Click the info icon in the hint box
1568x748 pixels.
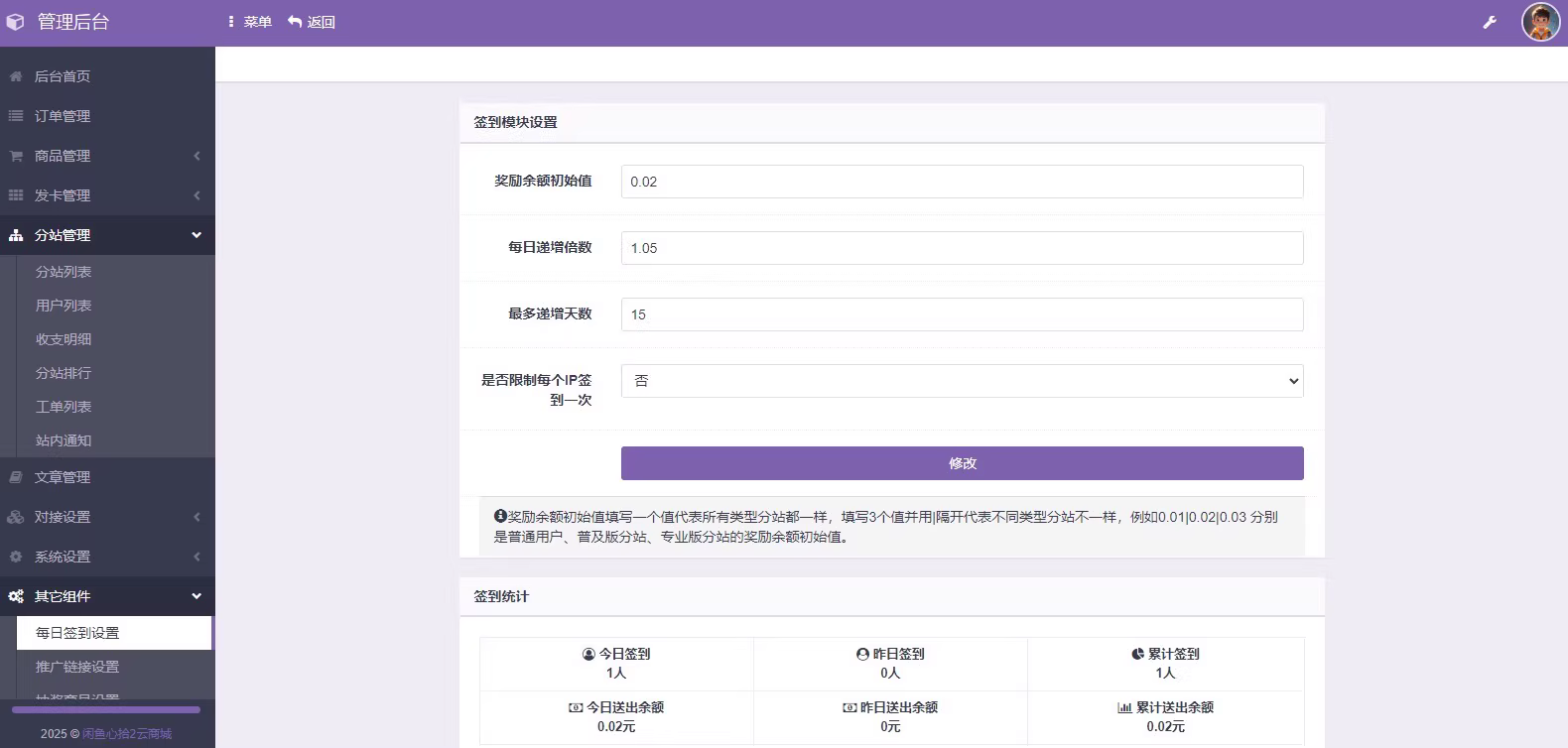pyautogui.click(x=500, y=516)
